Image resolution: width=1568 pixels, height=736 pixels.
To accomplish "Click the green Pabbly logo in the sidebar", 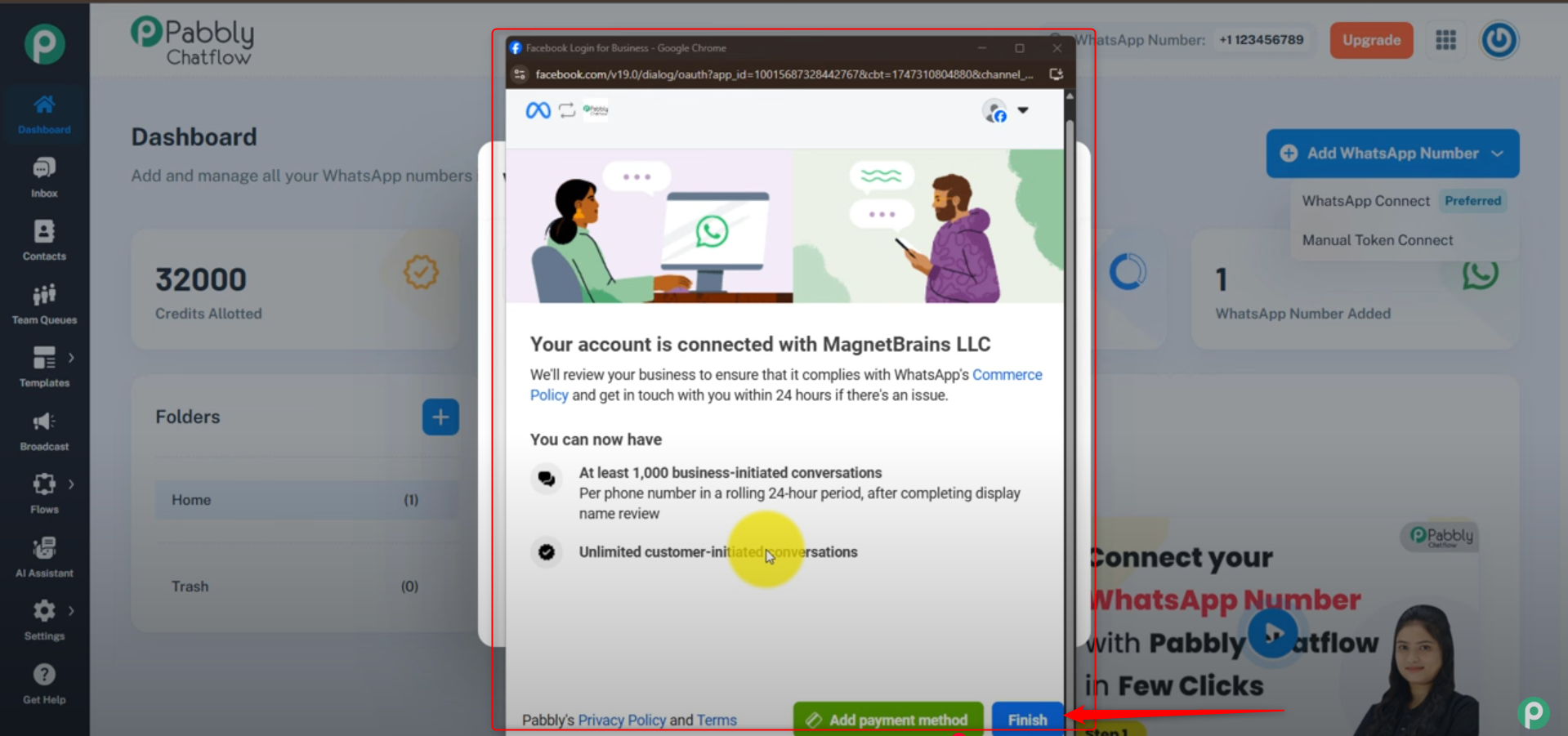I will pos(44,43).
